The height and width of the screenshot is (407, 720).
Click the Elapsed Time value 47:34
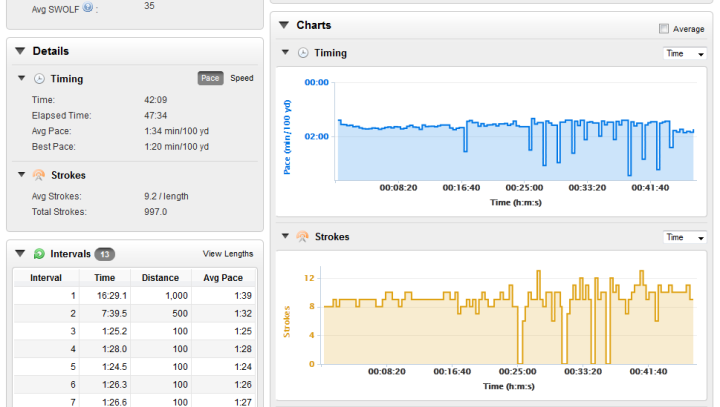coord(156,115)
